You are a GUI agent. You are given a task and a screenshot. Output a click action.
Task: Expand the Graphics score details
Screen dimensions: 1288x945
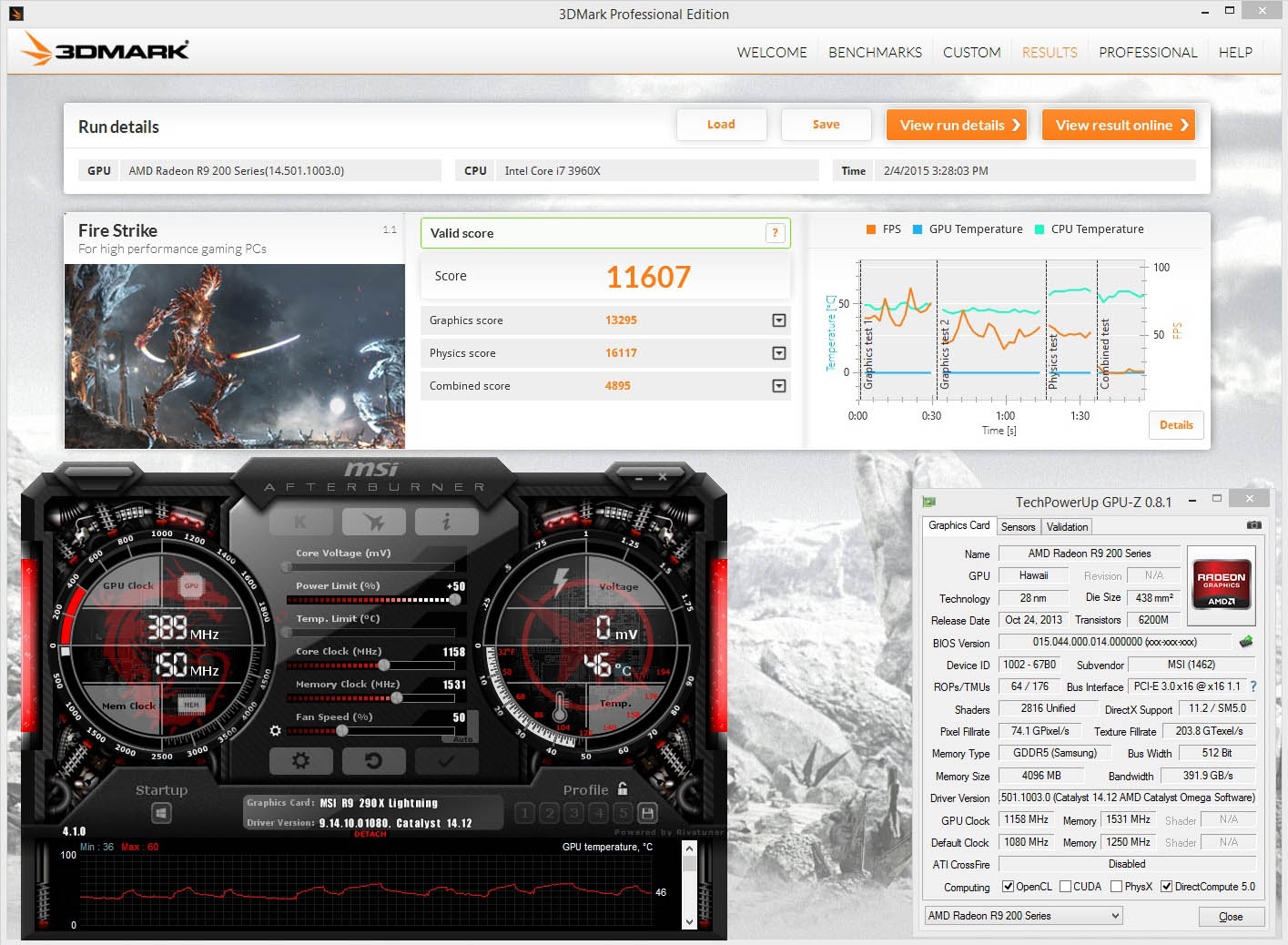[x=779, y=320]
